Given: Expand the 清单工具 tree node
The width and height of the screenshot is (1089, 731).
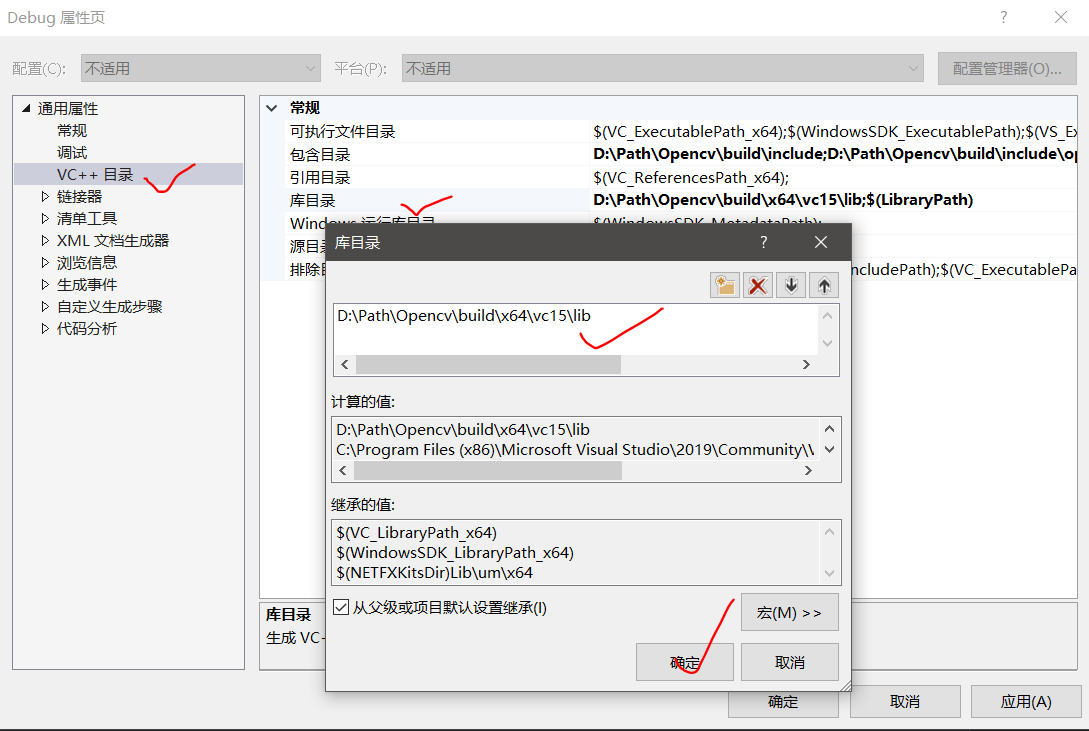Looking at the screenshot, I should 45,219.
